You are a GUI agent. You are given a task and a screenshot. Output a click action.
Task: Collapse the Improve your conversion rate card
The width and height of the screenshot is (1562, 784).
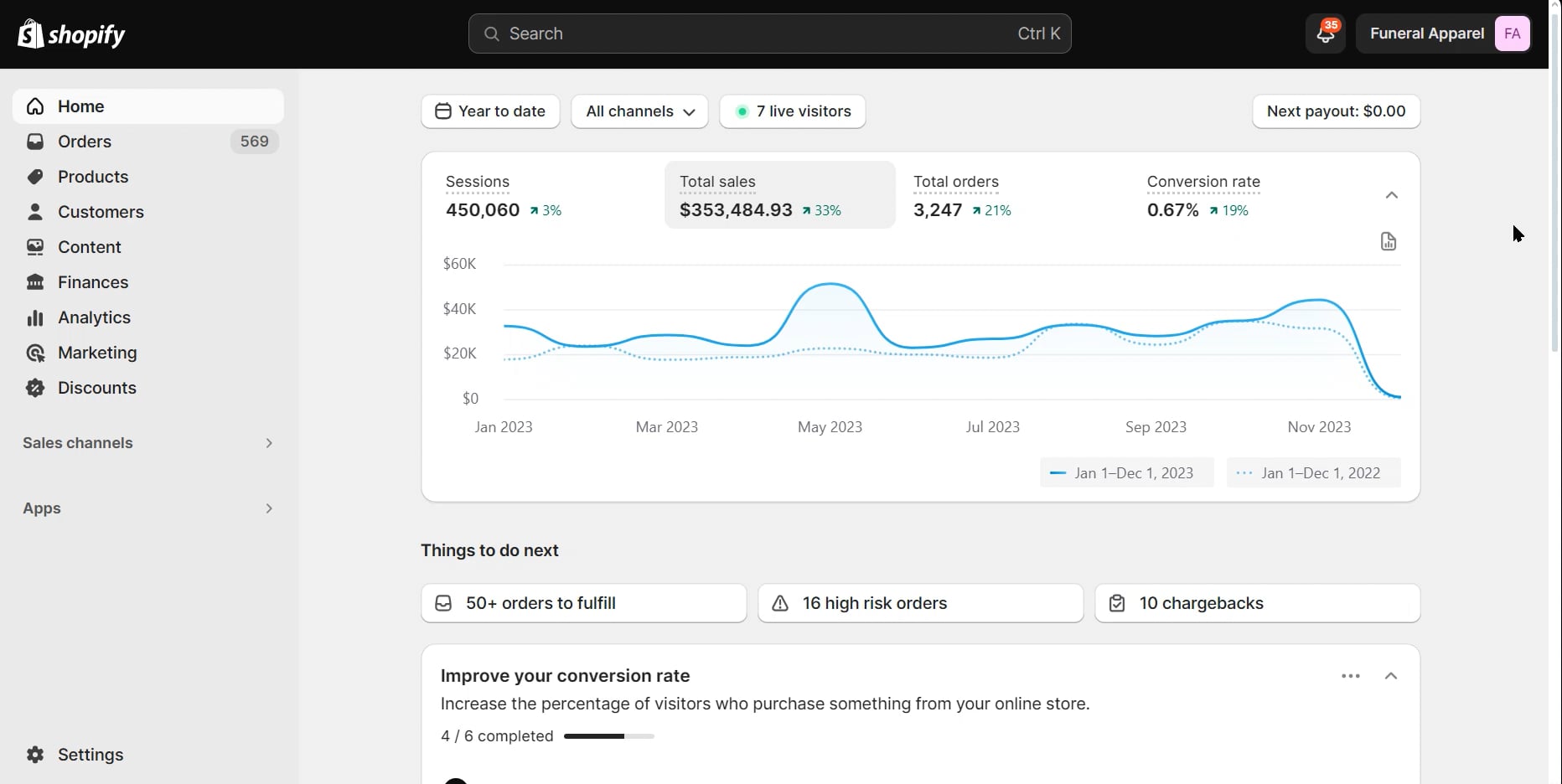point(1391,676)
